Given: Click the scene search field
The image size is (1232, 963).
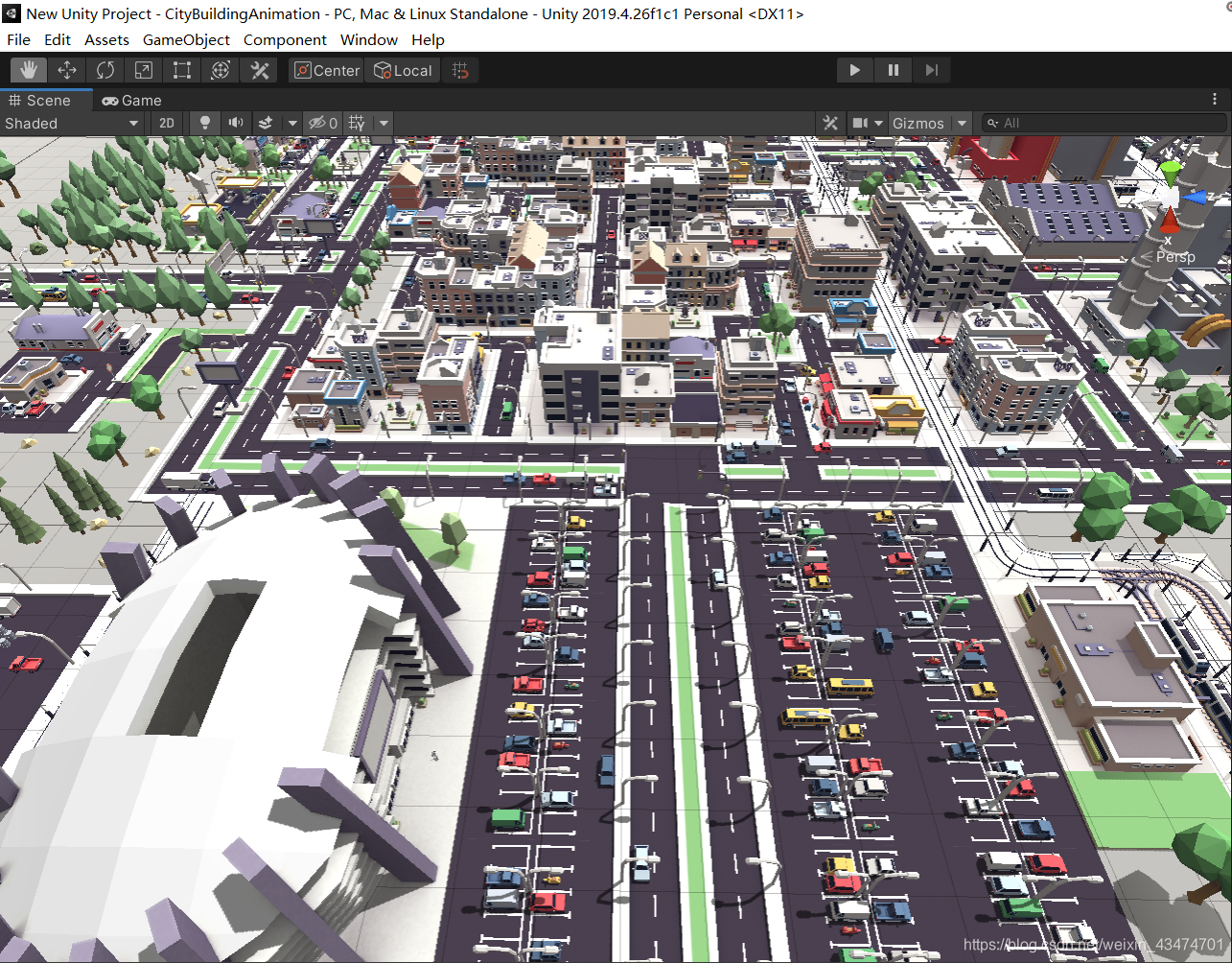Looking at the screenshot, I should tap(1103, 123).
